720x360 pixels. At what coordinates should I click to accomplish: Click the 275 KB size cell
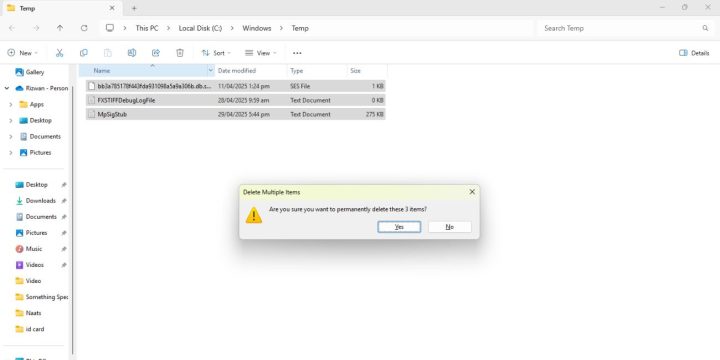(x=375, y=114)
